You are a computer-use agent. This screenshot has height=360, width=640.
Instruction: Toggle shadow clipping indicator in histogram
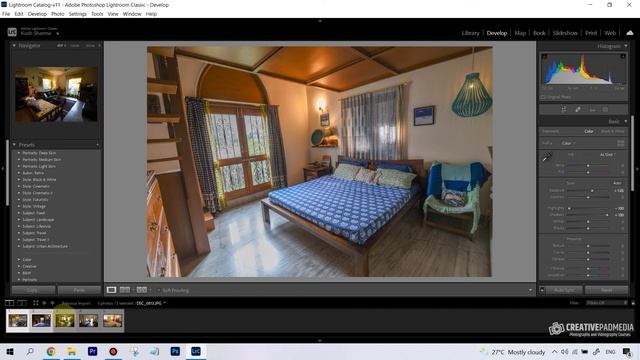pyautogui.click(x=544, y=56)
